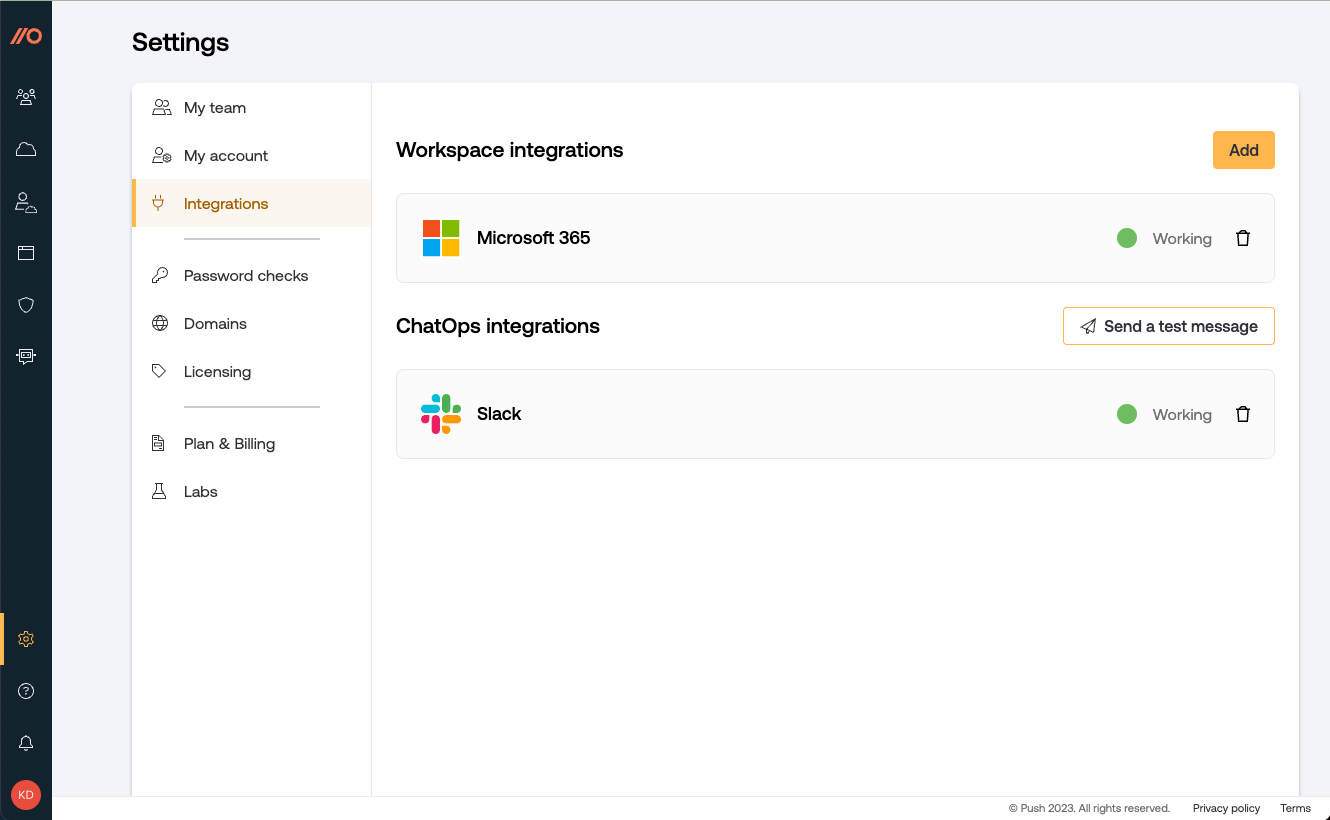The image size is (1330, 820).
Task: Open the Privacy policy link
Action: (1226, 808)
